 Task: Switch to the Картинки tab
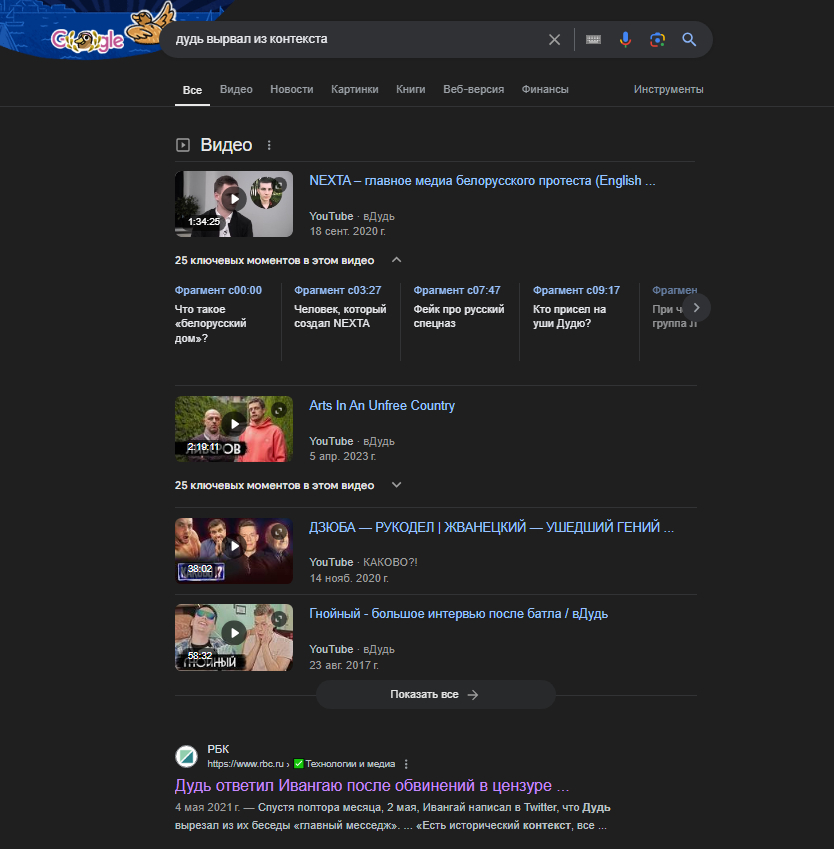click(355, 89)
